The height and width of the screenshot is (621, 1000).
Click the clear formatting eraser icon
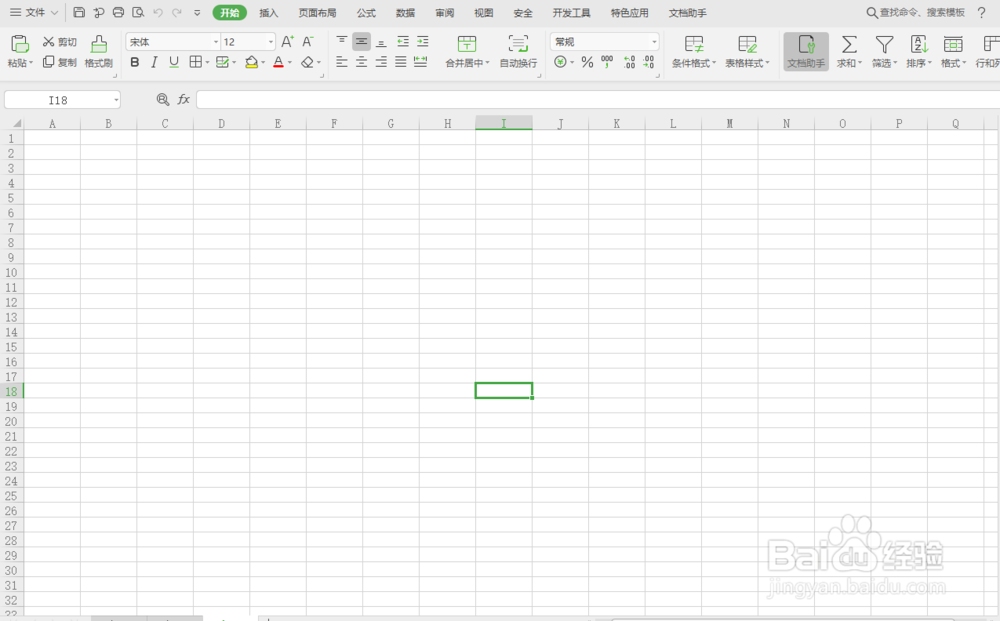307,62
